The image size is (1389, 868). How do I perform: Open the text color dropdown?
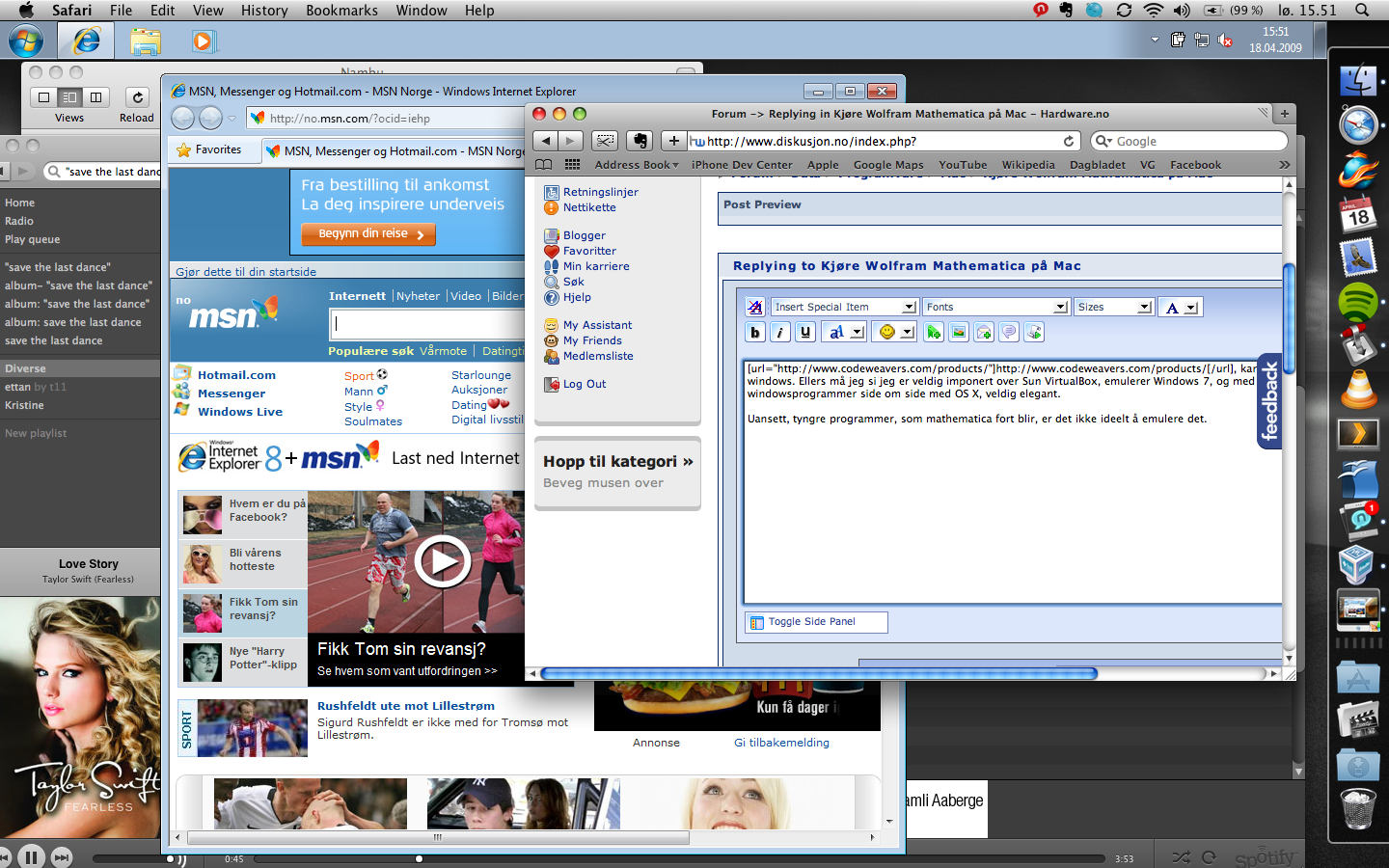[1179, 307]
